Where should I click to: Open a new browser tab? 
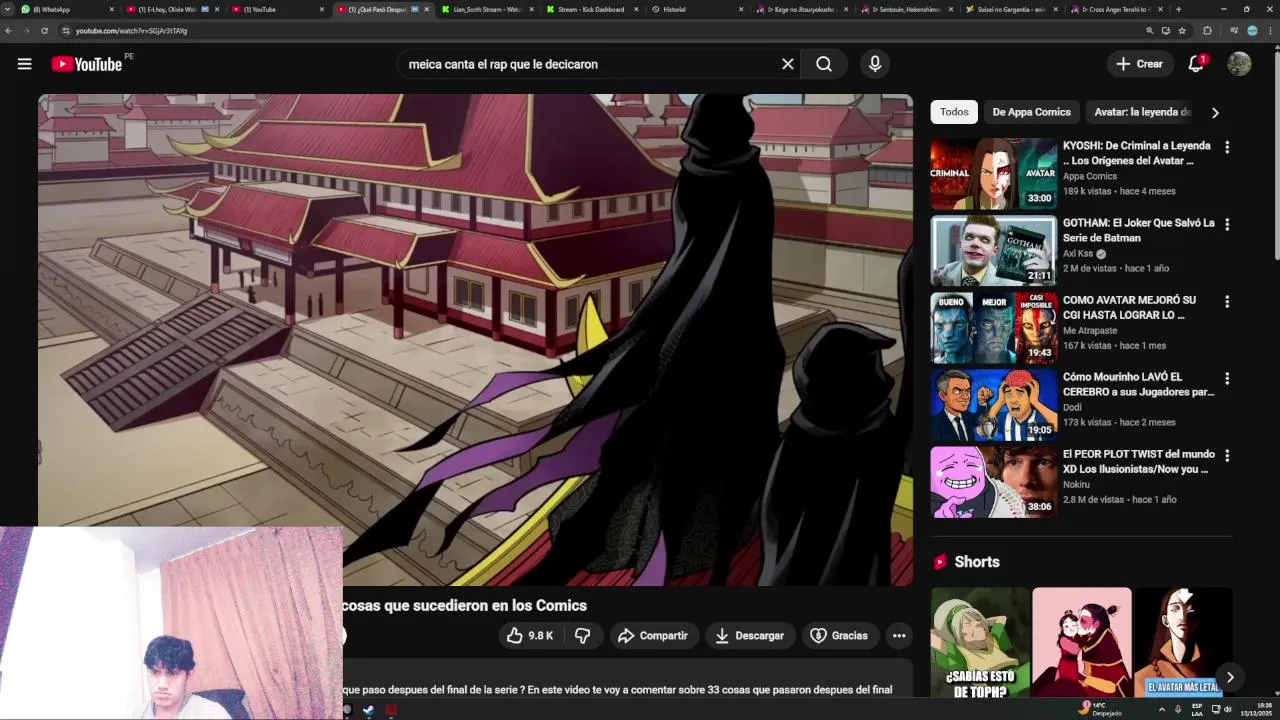click(x=1178, y=9)
